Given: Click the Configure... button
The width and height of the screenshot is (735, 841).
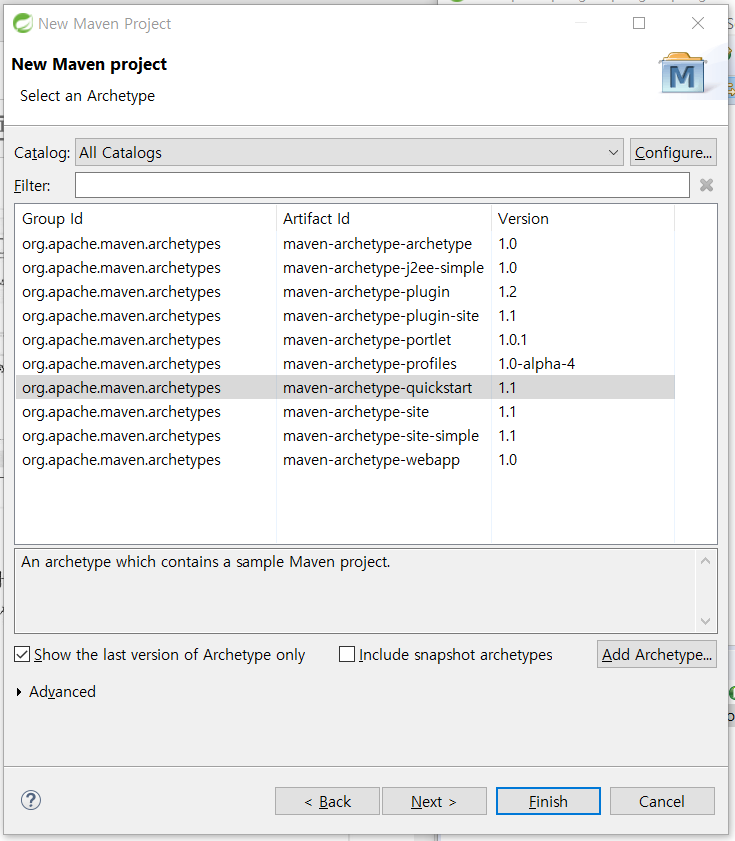Looking at the screenshot, I should (673, 152).
